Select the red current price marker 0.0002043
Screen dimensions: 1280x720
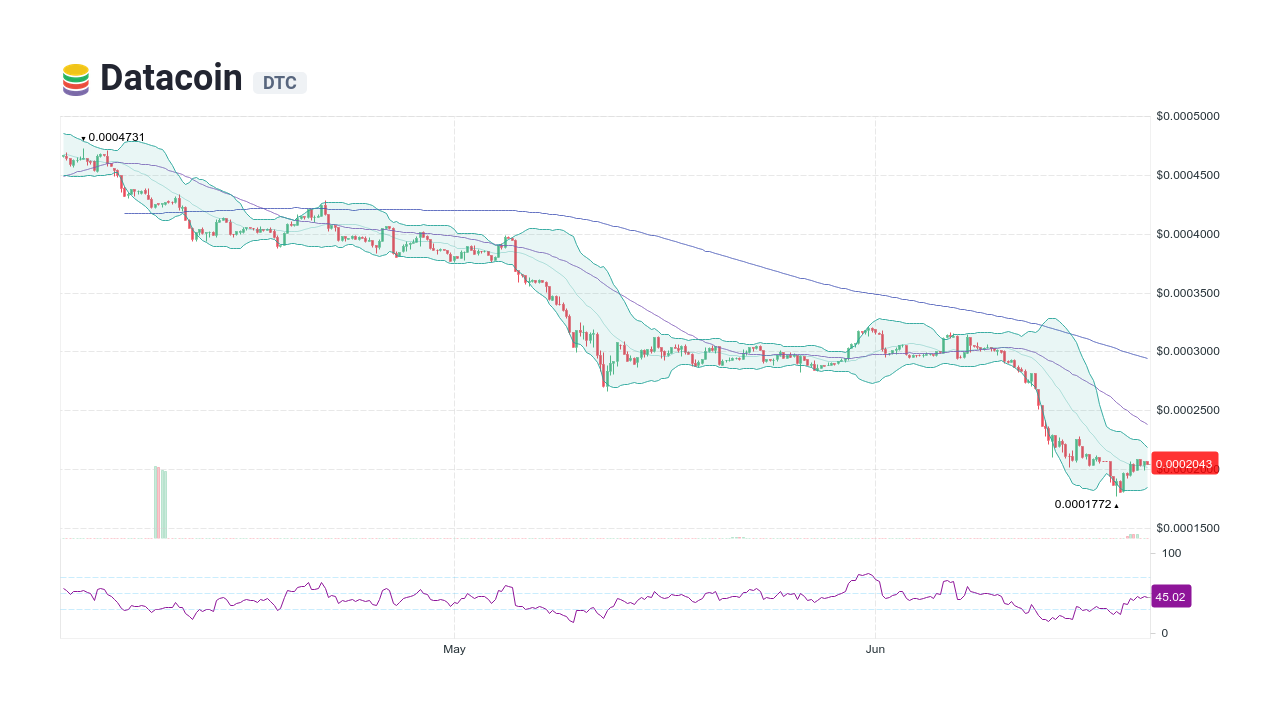coord(1184,463)
